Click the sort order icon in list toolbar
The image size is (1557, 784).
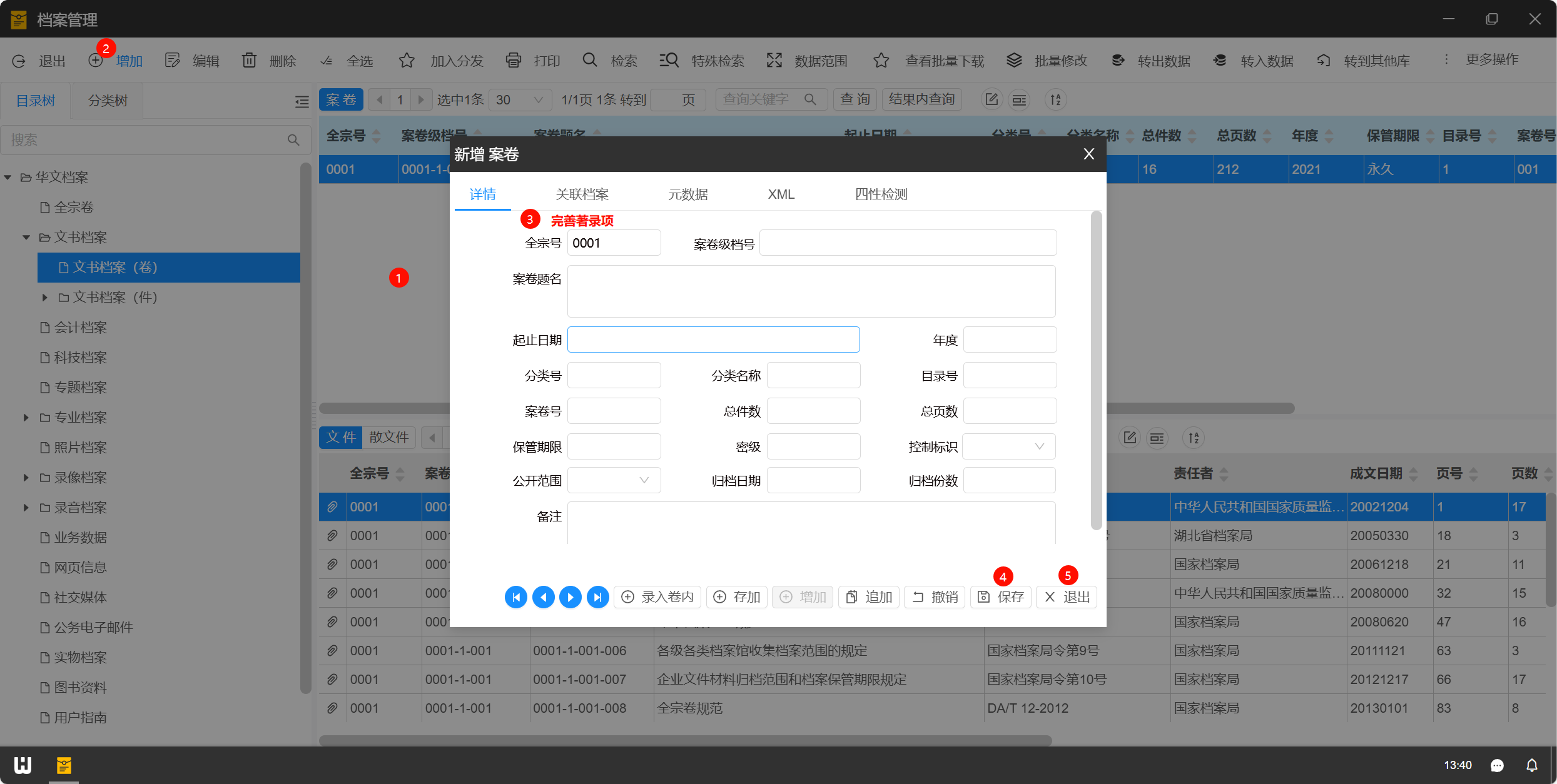click(1056, 100)
